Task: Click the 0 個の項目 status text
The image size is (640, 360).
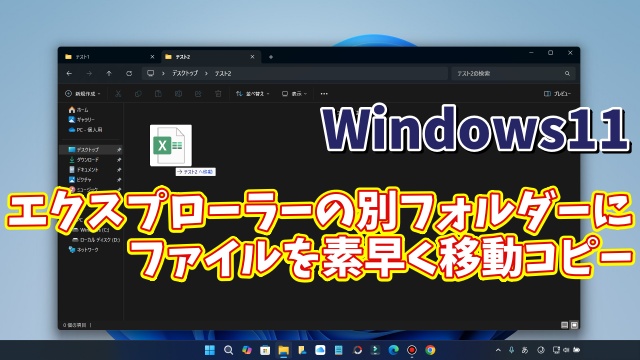Action: click(75, 325)
